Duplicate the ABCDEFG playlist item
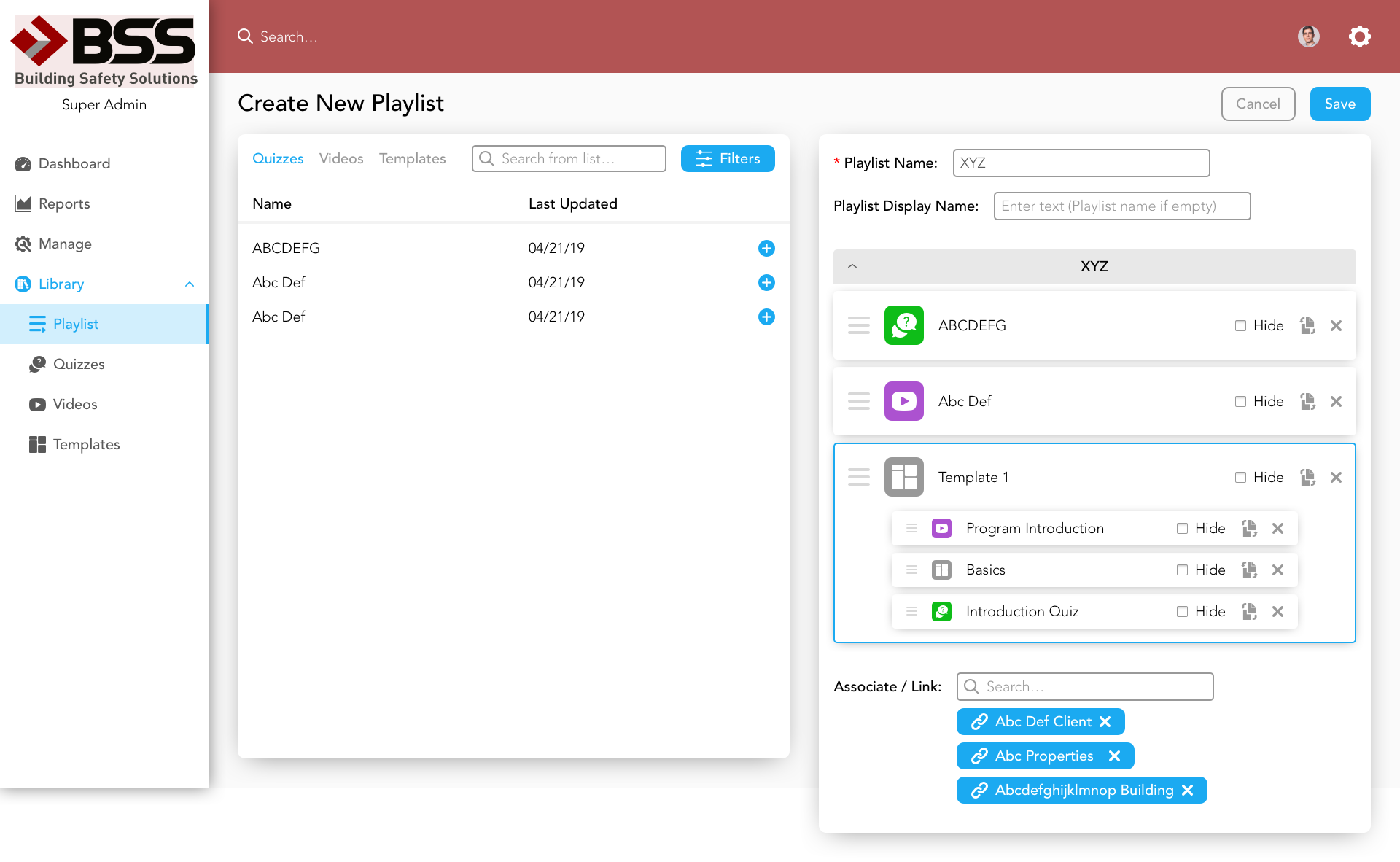 pos(1307,326)
